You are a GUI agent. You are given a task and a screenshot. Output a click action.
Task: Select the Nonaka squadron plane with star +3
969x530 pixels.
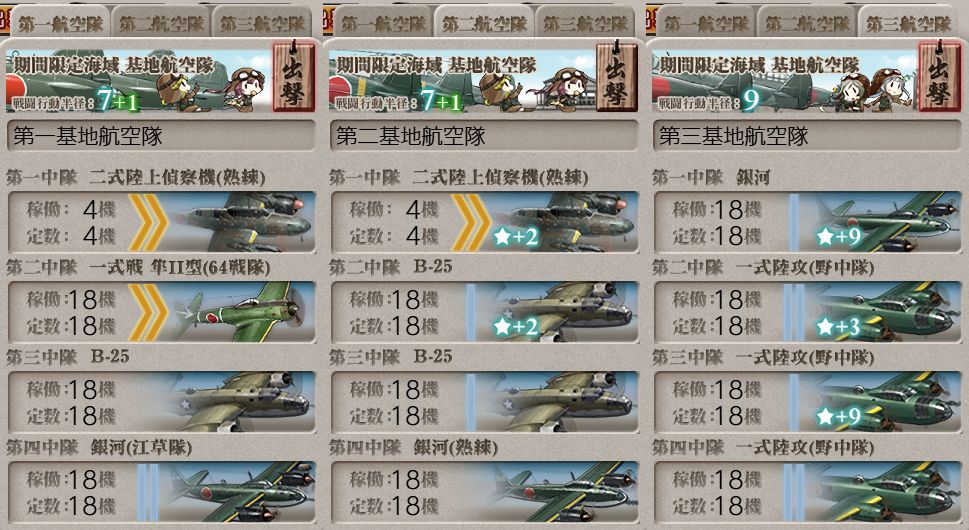808,312
